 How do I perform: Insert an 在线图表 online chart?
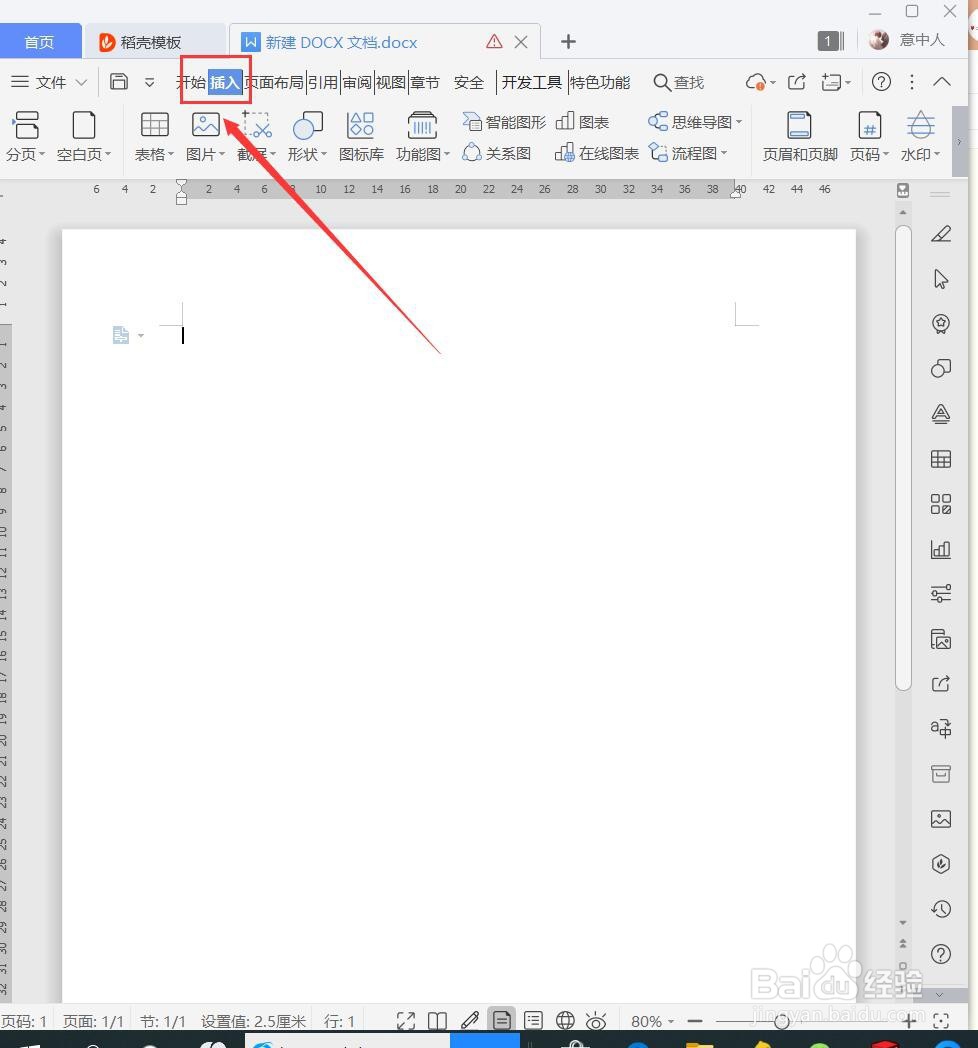597,153
